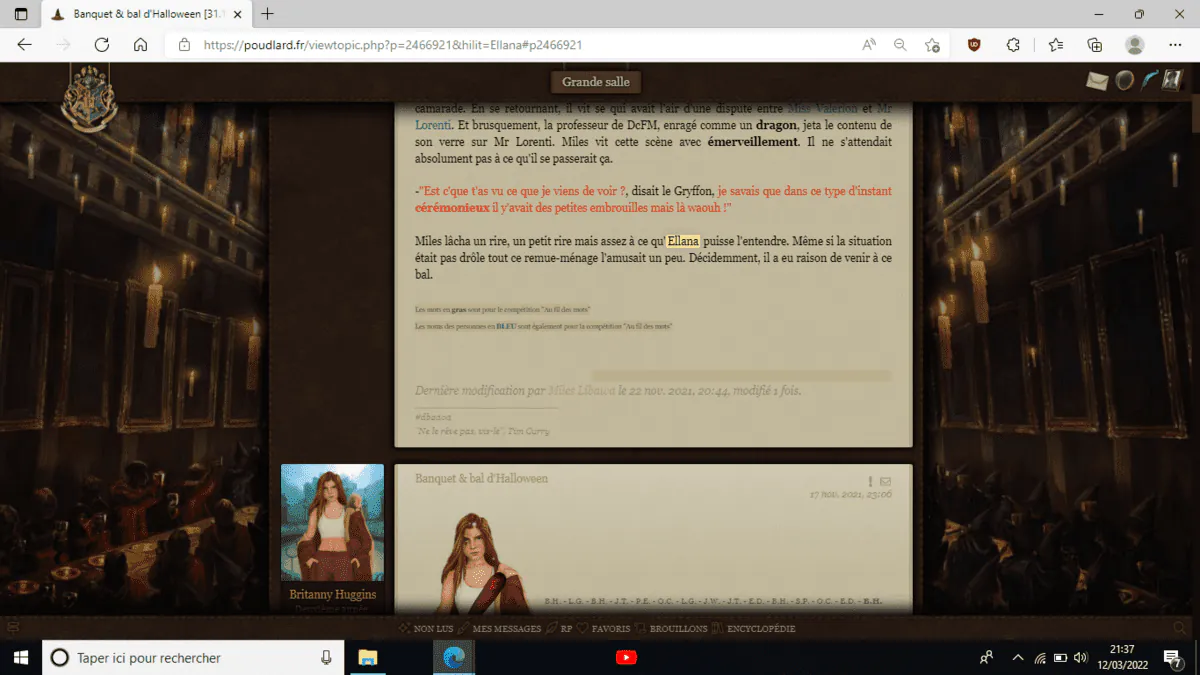Open NON LUS unread posts
This screenshot has height=675, width=1200.
click(x=427, y=628)
